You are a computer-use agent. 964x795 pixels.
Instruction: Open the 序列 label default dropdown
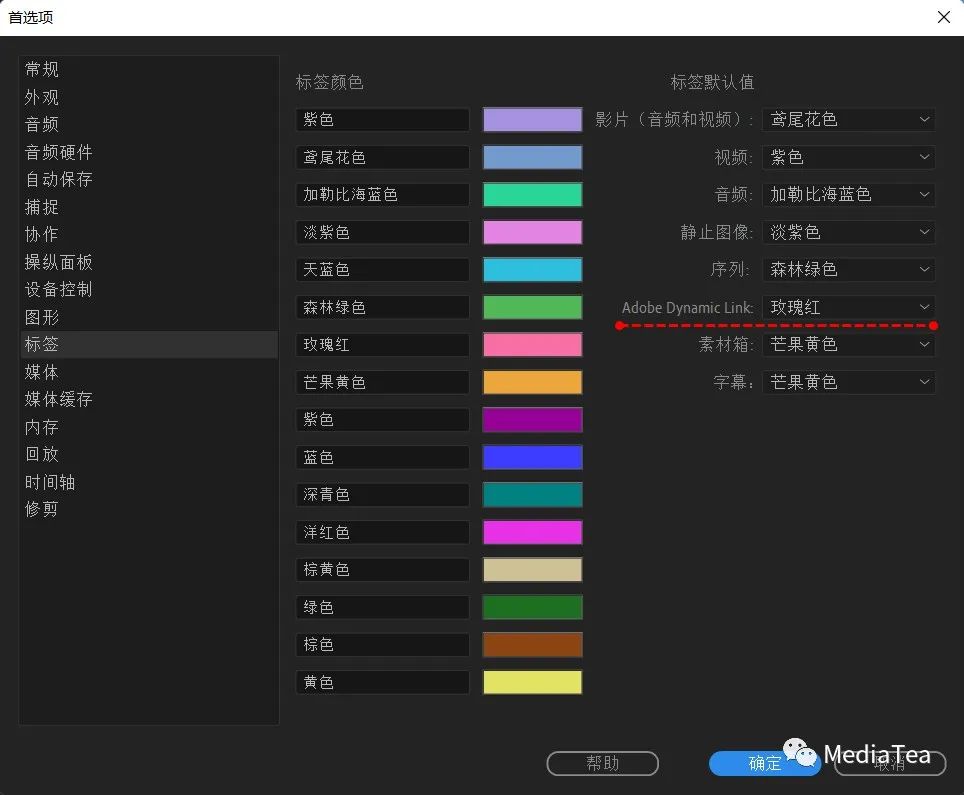tap(848, 269)
